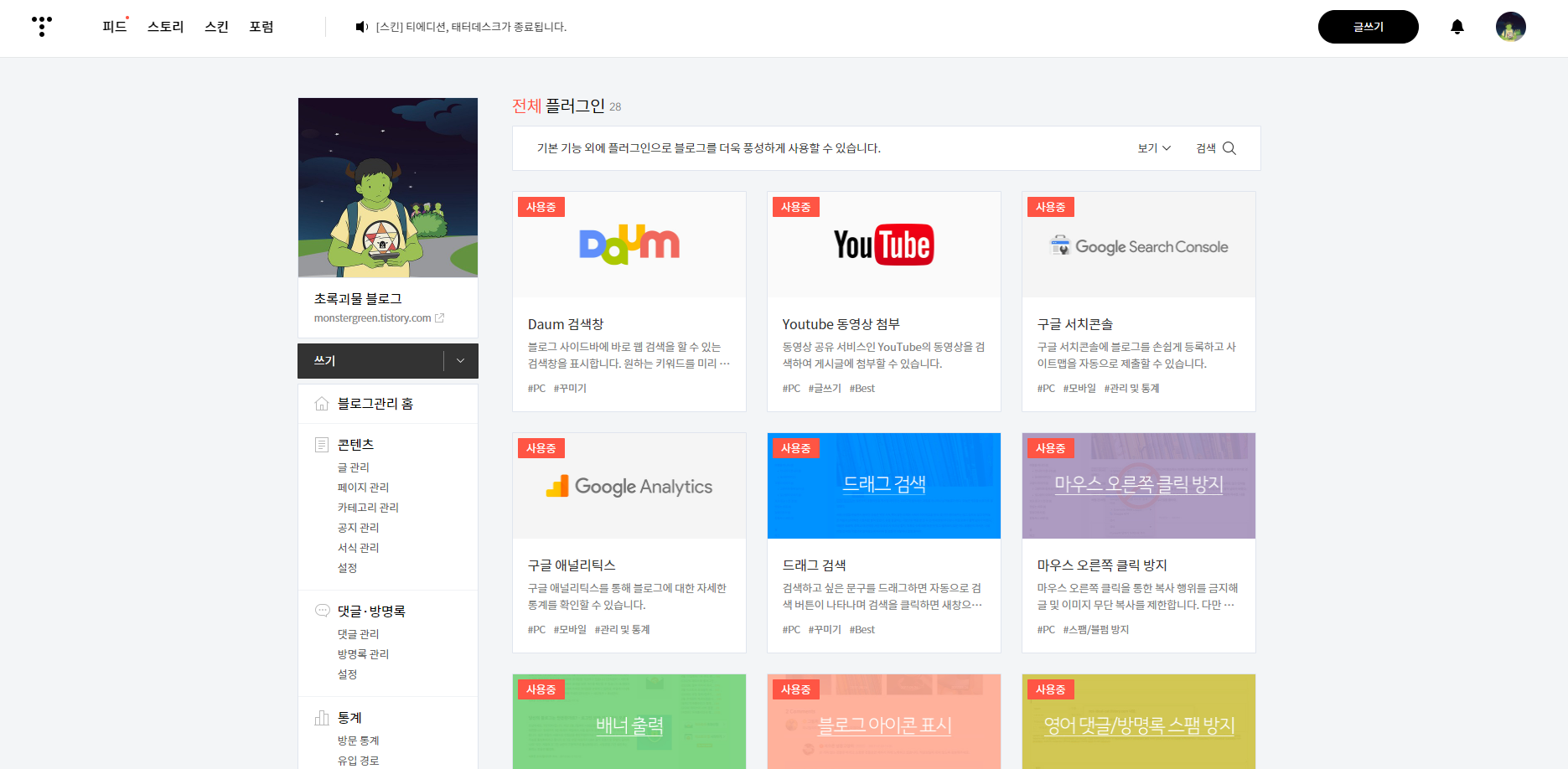Image resolution: width=1568 pixels, height=769 pixels.
Task: Open the notifications bell icon
Action: (x=1457, y=27)
